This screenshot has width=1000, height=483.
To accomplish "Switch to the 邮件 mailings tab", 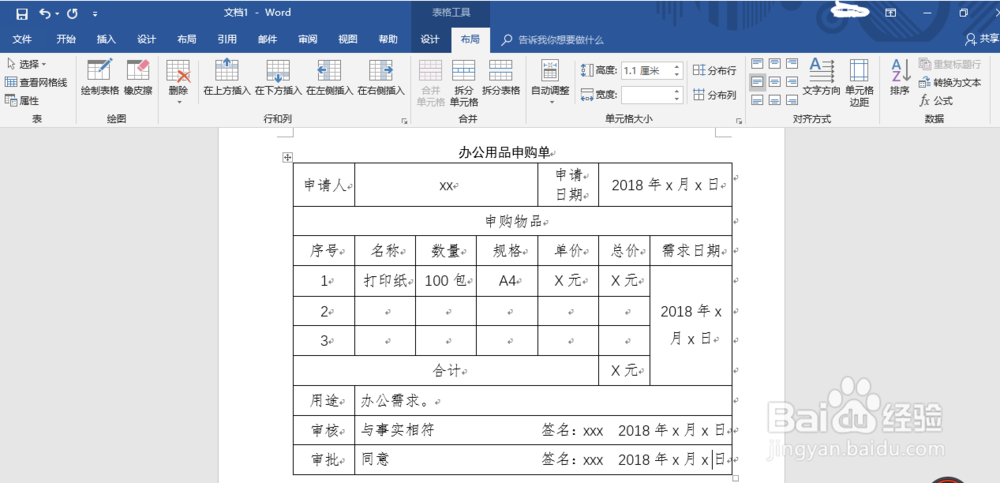I will [267, 40].
